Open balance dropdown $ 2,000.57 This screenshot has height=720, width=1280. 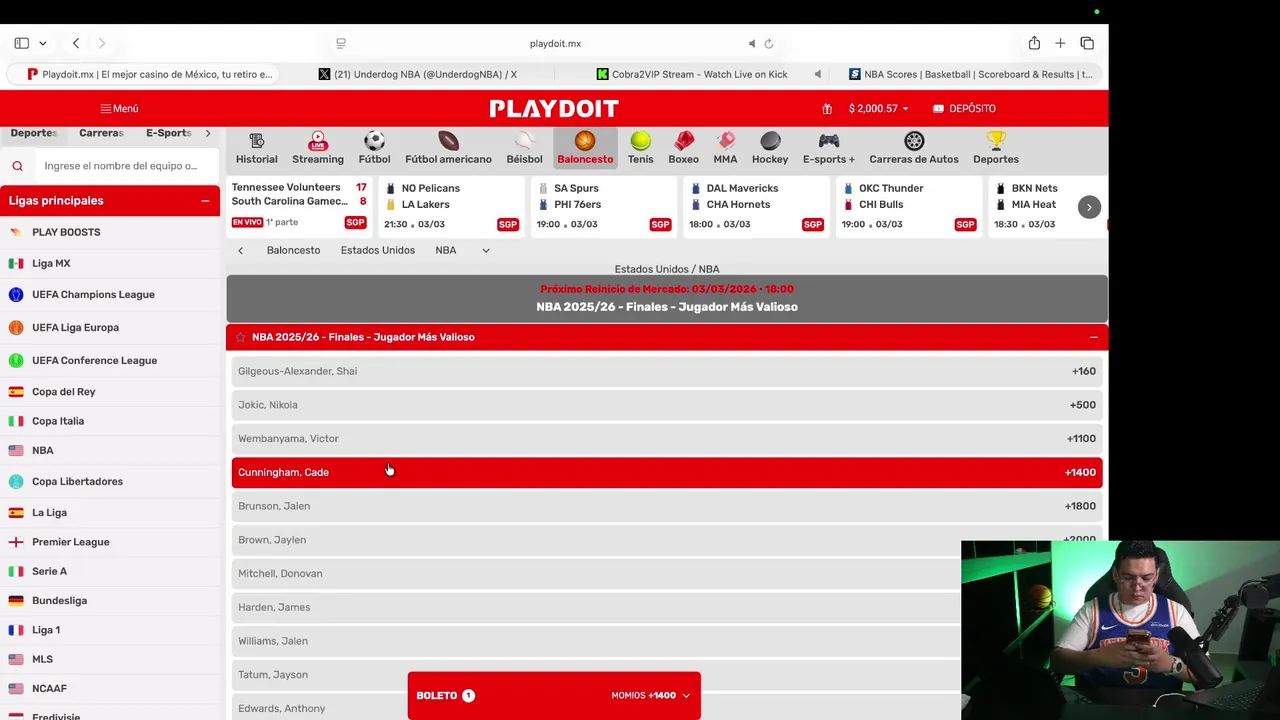[878, 108]
